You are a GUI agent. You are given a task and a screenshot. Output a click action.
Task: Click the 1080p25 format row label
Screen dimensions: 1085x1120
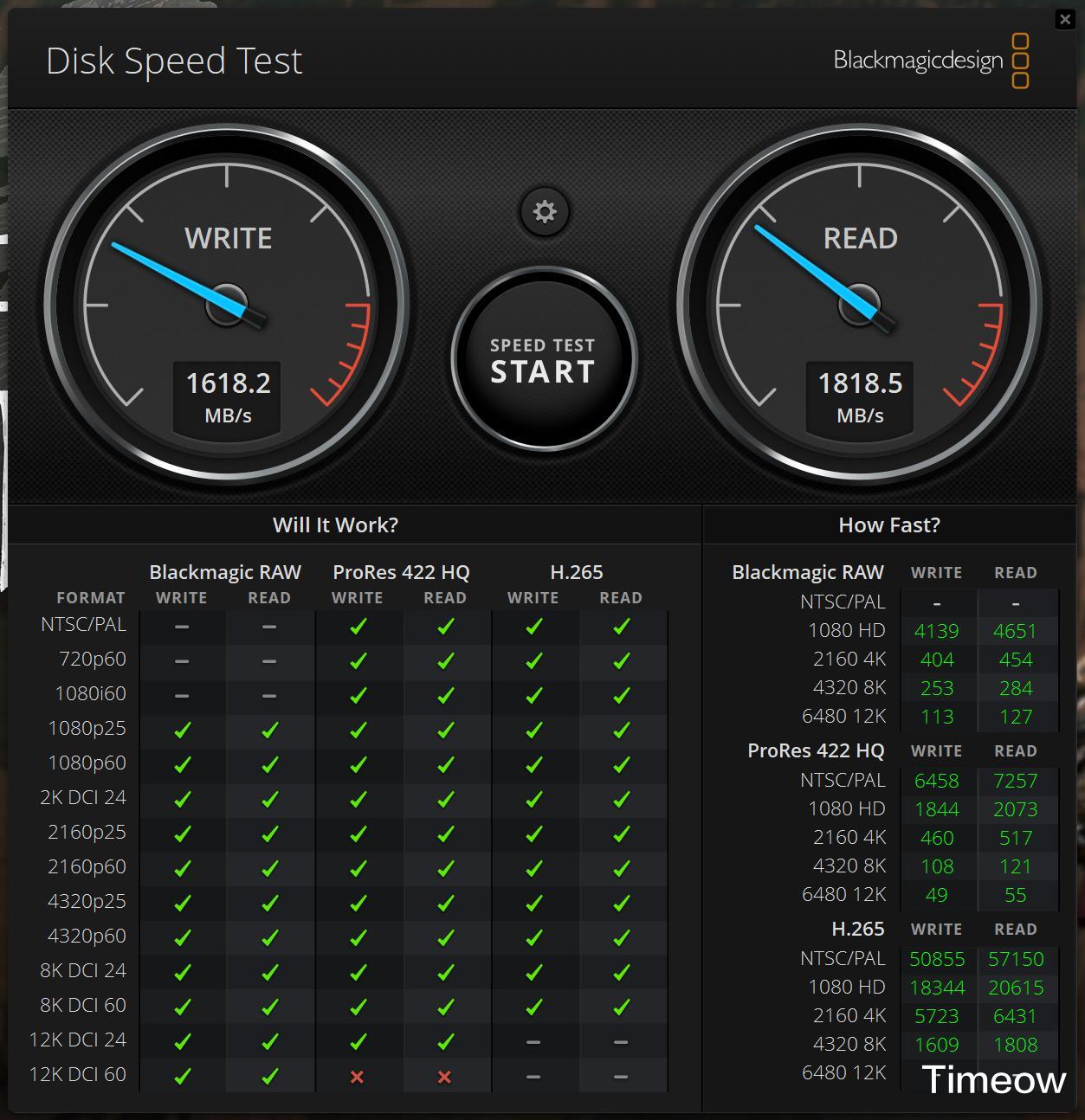point(87,728)
